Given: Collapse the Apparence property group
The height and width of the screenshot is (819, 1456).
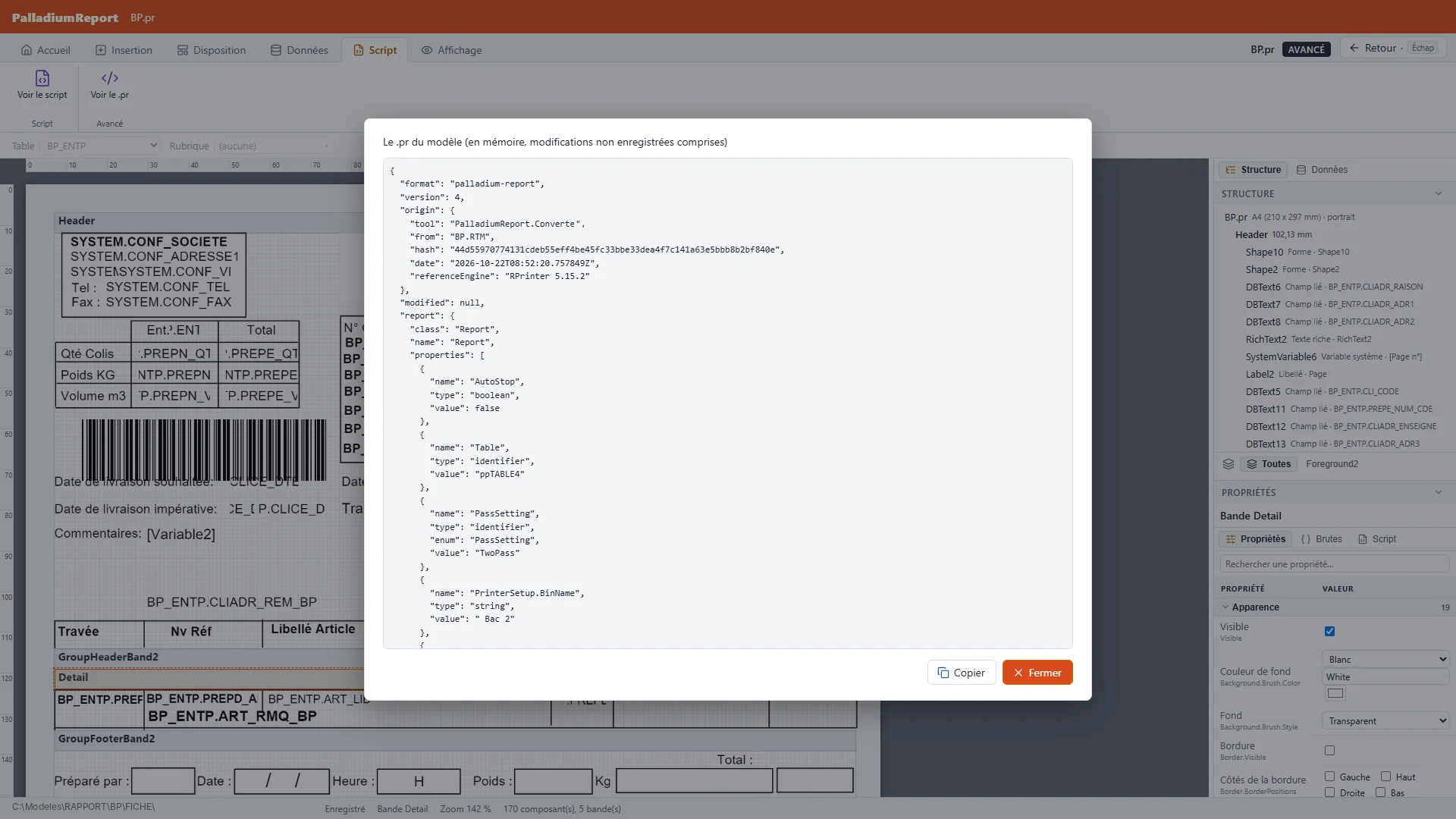Looking at the screenshot, I should click(x=1225, y=607).
